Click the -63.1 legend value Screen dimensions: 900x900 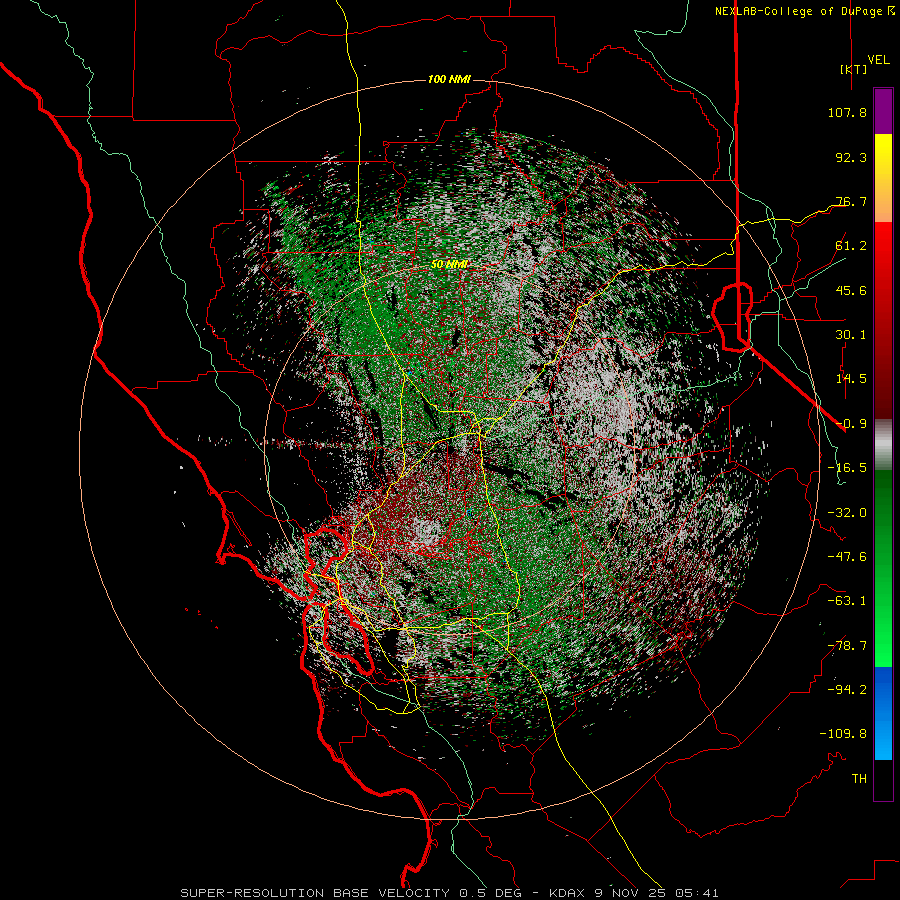pyautogui.click(x=847, y=601)
